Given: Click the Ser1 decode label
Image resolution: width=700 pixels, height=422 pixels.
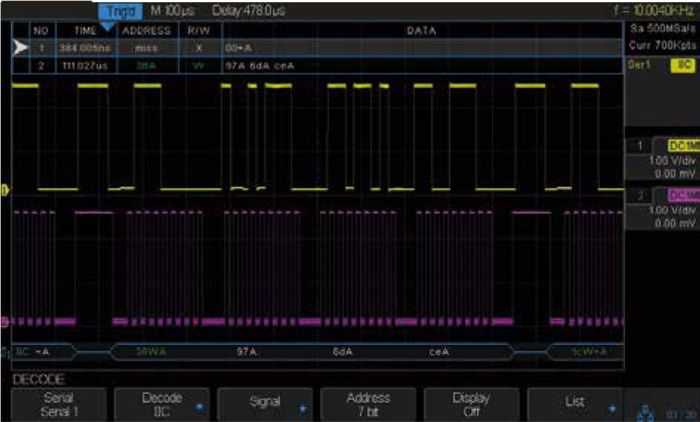Looking at the screenshot, I should 639,65.
